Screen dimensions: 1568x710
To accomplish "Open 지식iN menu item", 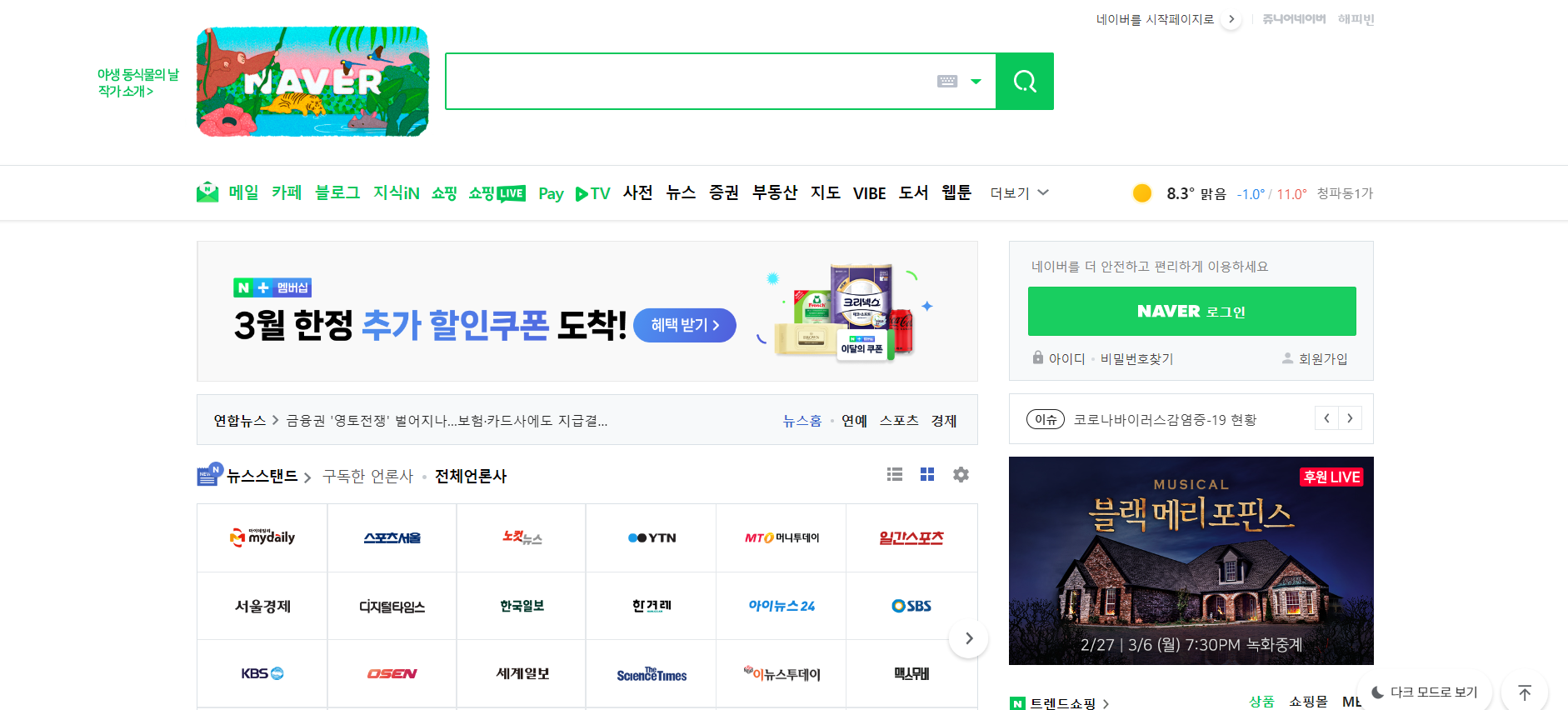I will click(x=396, y=192).
